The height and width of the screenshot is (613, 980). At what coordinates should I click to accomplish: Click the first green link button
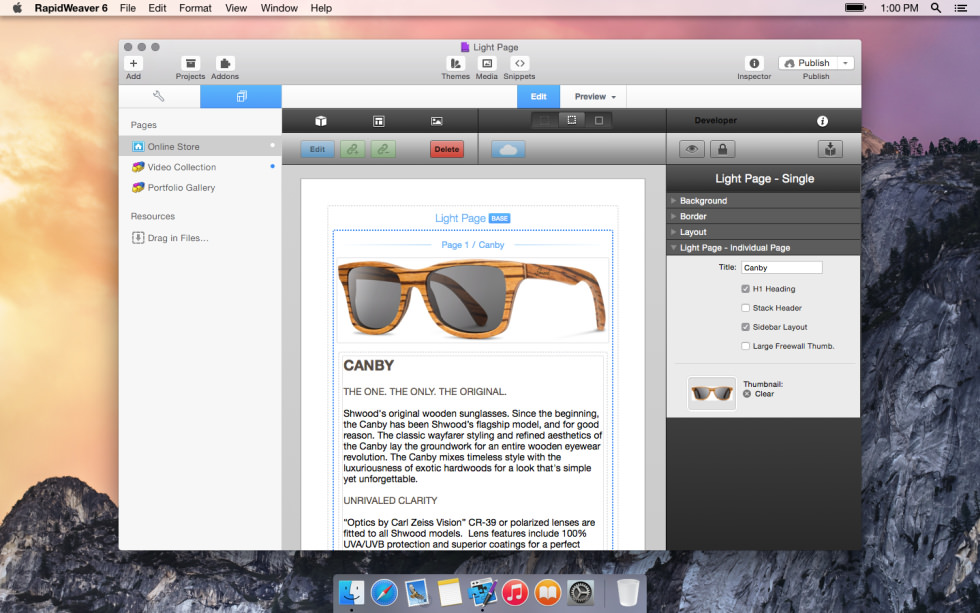point(352,149)
